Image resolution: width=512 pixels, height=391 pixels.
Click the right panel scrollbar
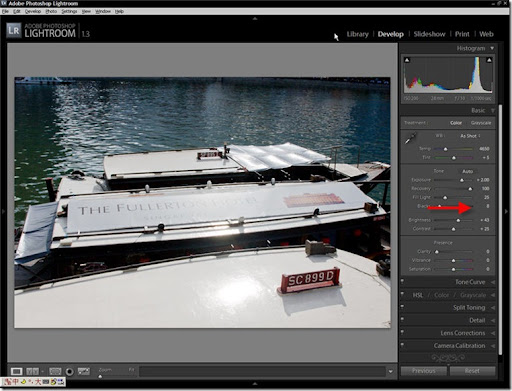500,230
